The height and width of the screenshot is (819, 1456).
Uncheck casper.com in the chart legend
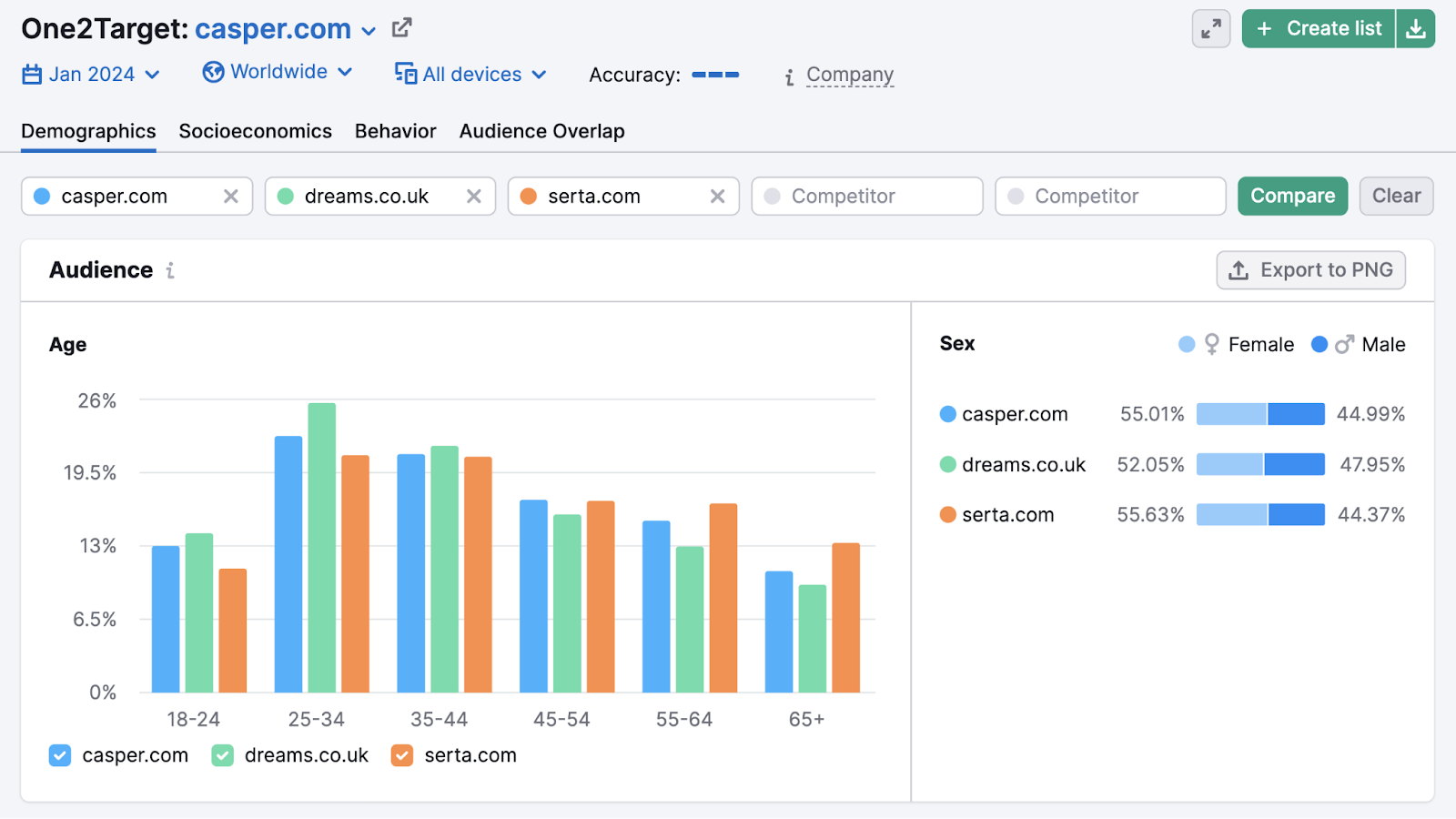(59, 755)
